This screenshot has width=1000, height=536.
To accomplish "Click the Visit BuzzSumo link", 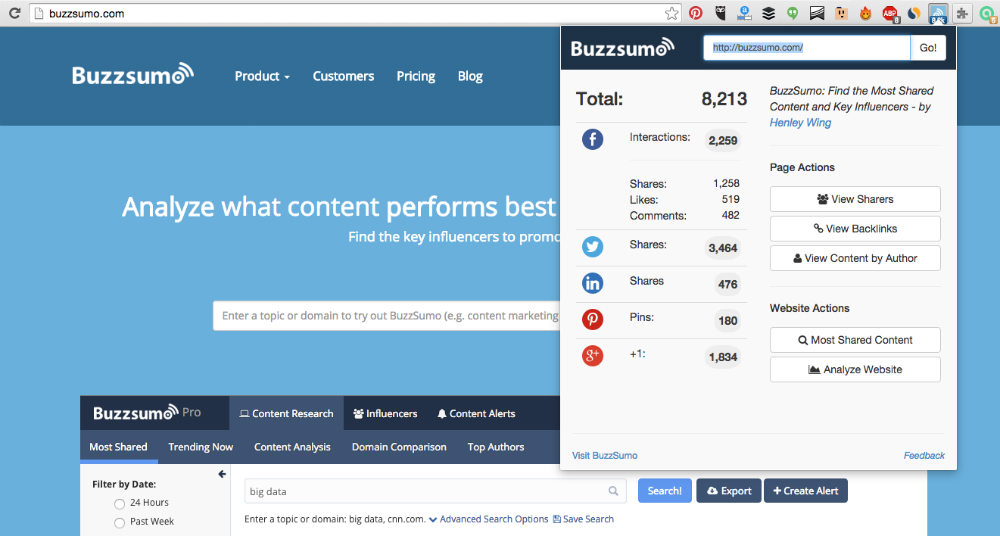I will tap(605, 456).
